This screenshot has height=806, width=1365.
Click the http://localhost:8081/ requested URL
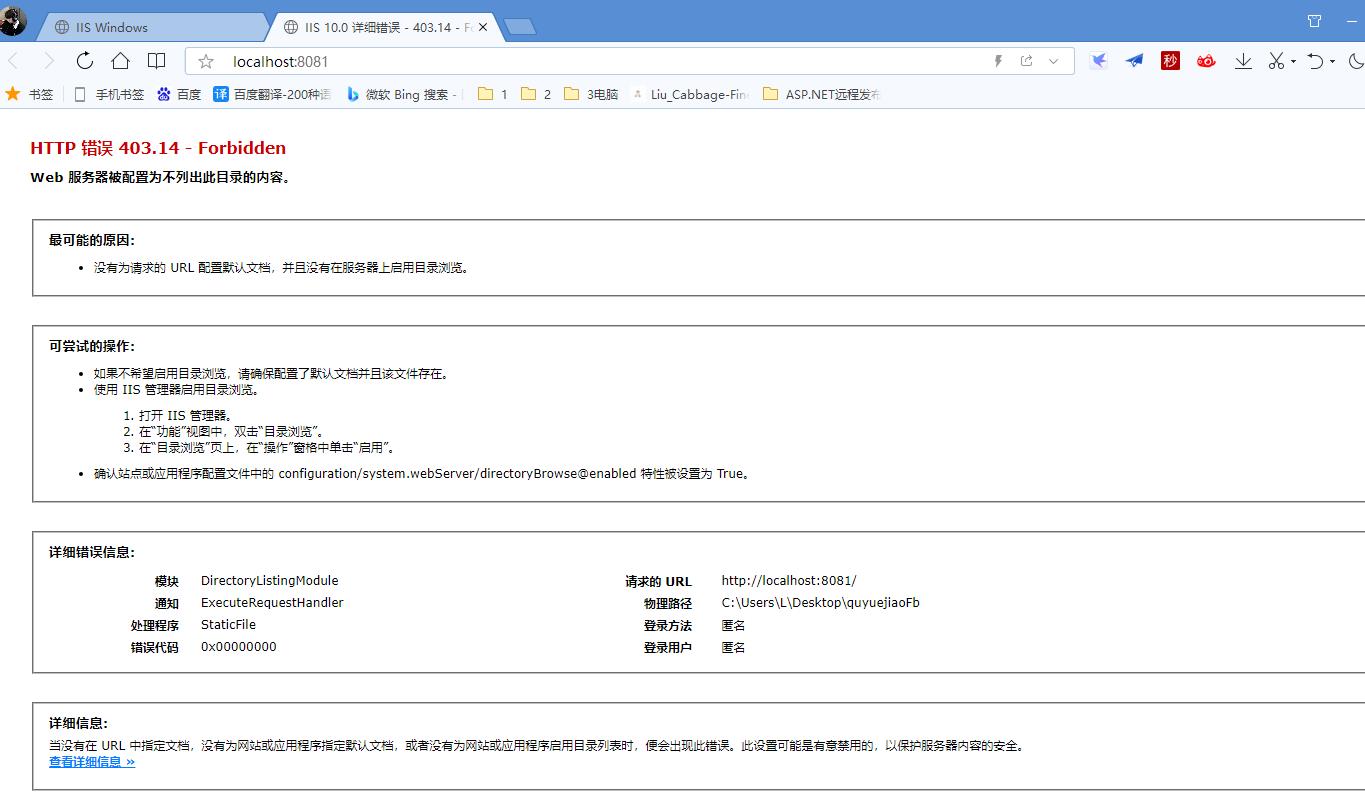[x=789, y=581]
